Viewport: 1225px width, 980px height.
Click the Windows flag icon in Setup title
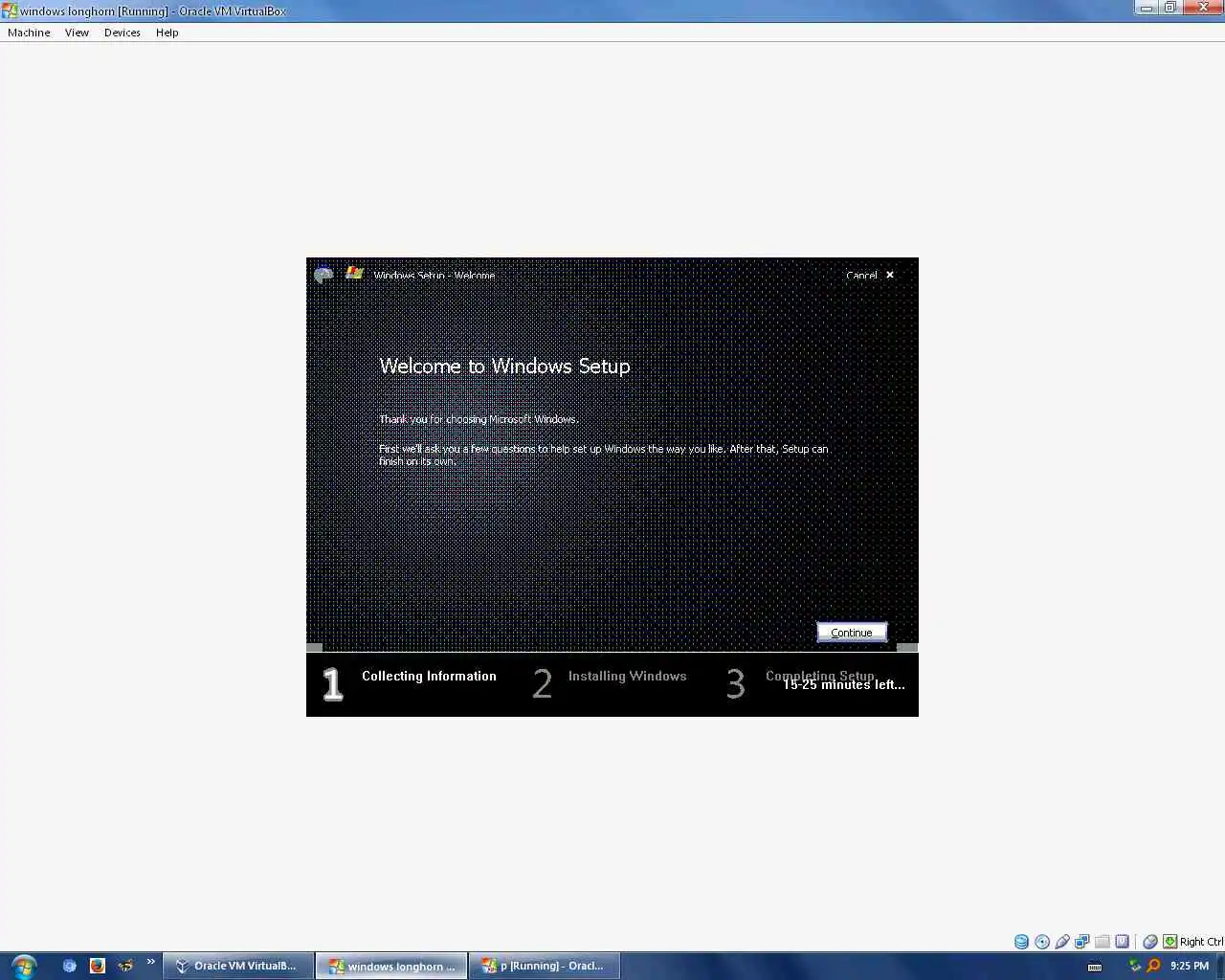click(x=354, y=273)
